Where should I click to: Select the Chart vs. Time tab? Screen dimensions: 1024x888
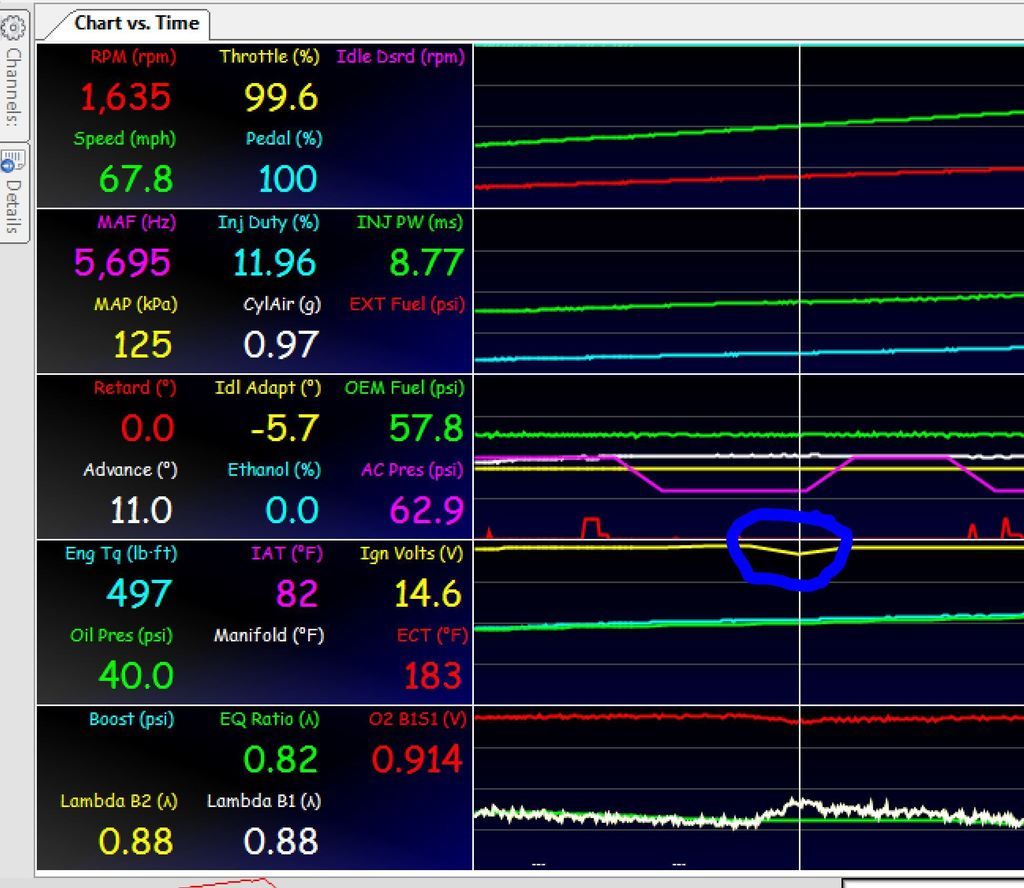pos(136,23)
